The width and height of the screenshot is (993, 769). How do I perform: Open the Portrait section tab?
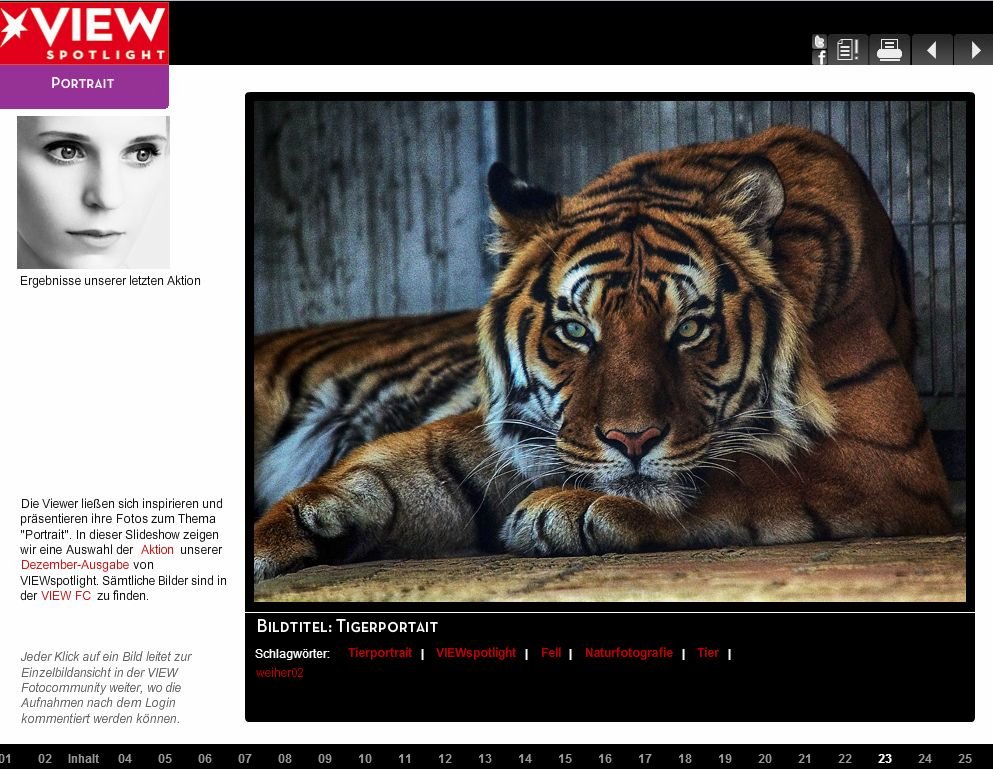click(x=84, y=84)
